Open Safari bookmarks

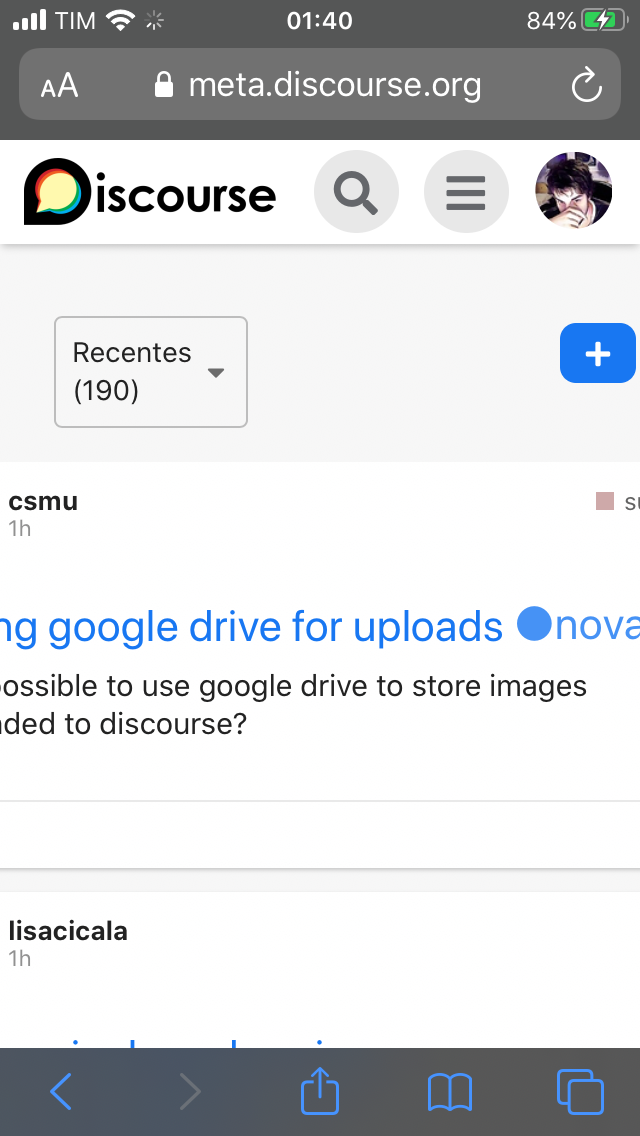pos(449,1092)
